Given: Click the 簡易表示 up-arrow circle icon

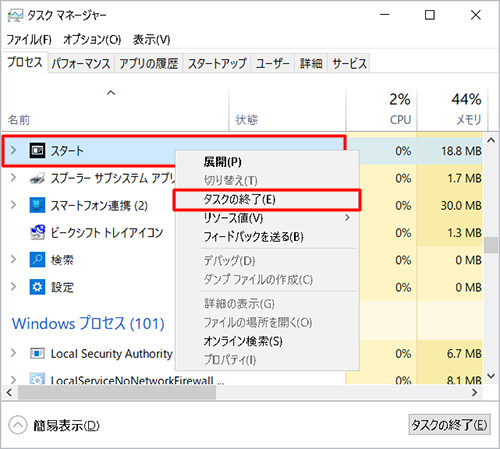Looking at the screenshot, I should [18, 425].
